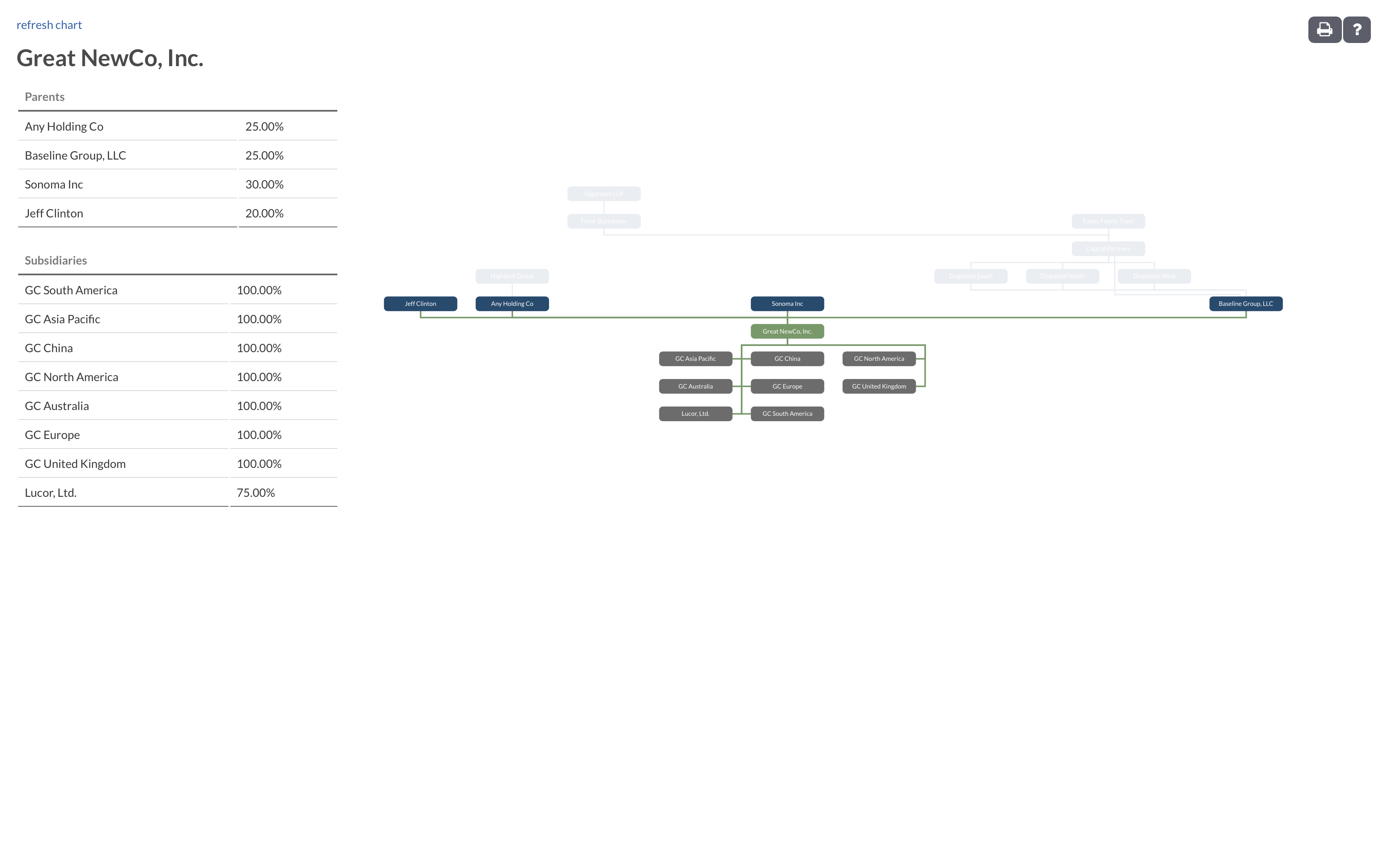This screenshot has height=868, width=1389.
Task: Click the GC North America subsidiary node
Action: pos(878,358)
